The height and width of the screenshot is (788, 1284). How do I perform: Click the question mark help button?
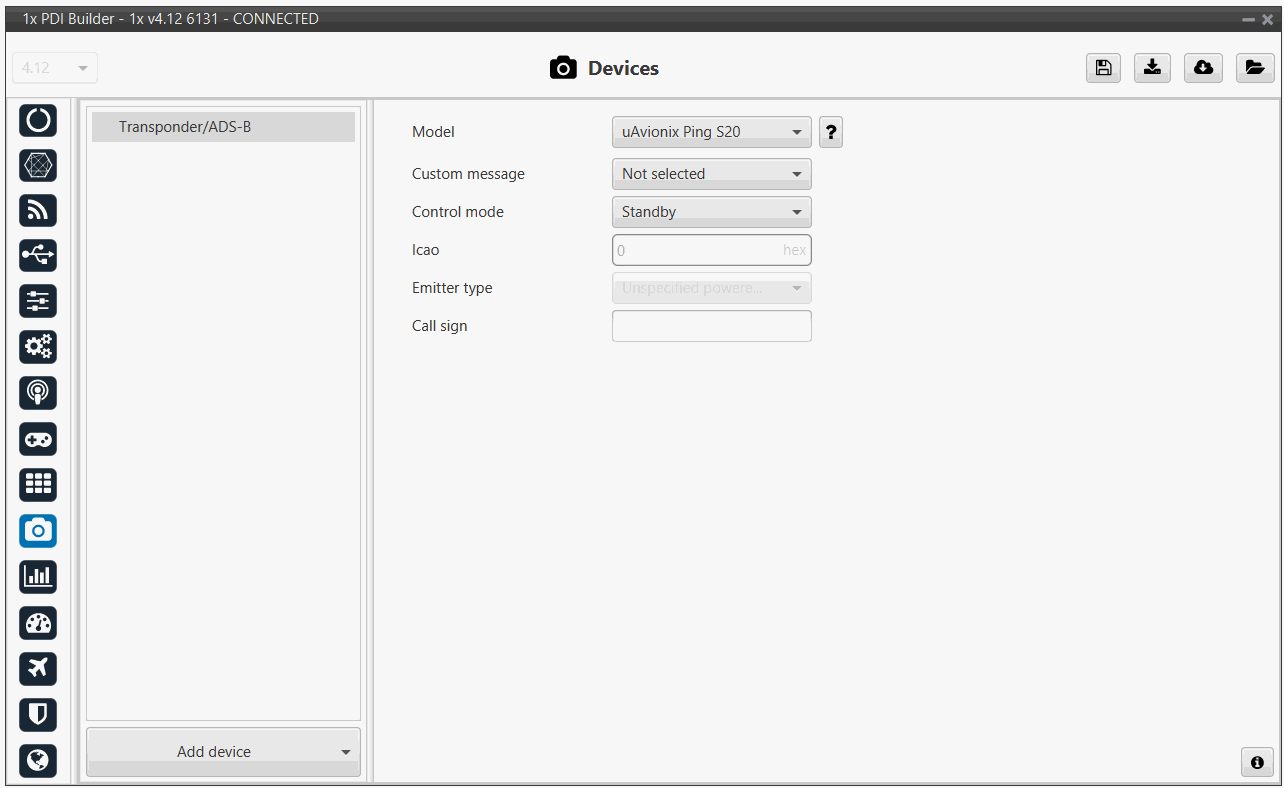pyautogui.click(x=831, y=132)
